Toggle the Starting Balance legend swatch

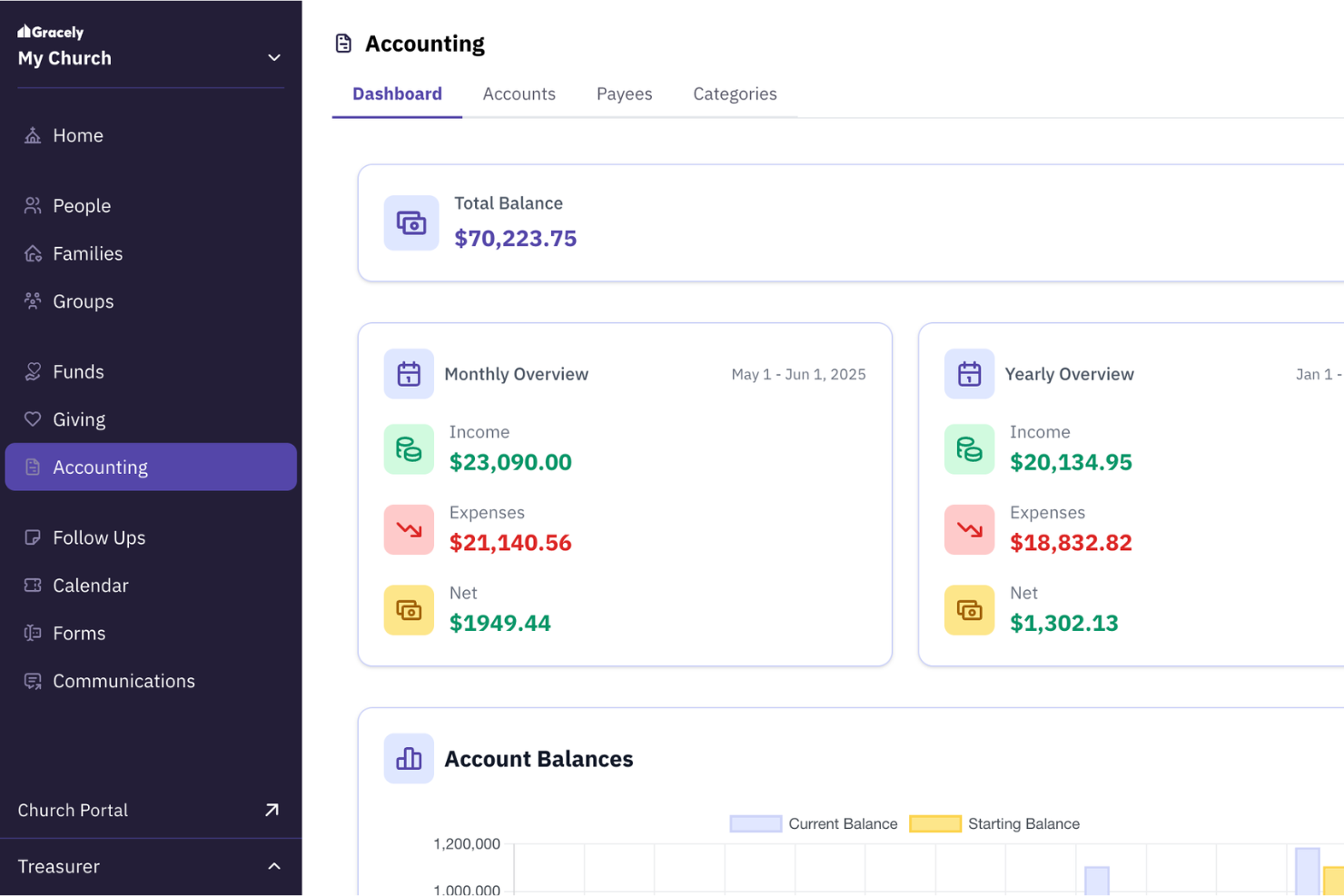pyautogui.click(x=935, y=823)
